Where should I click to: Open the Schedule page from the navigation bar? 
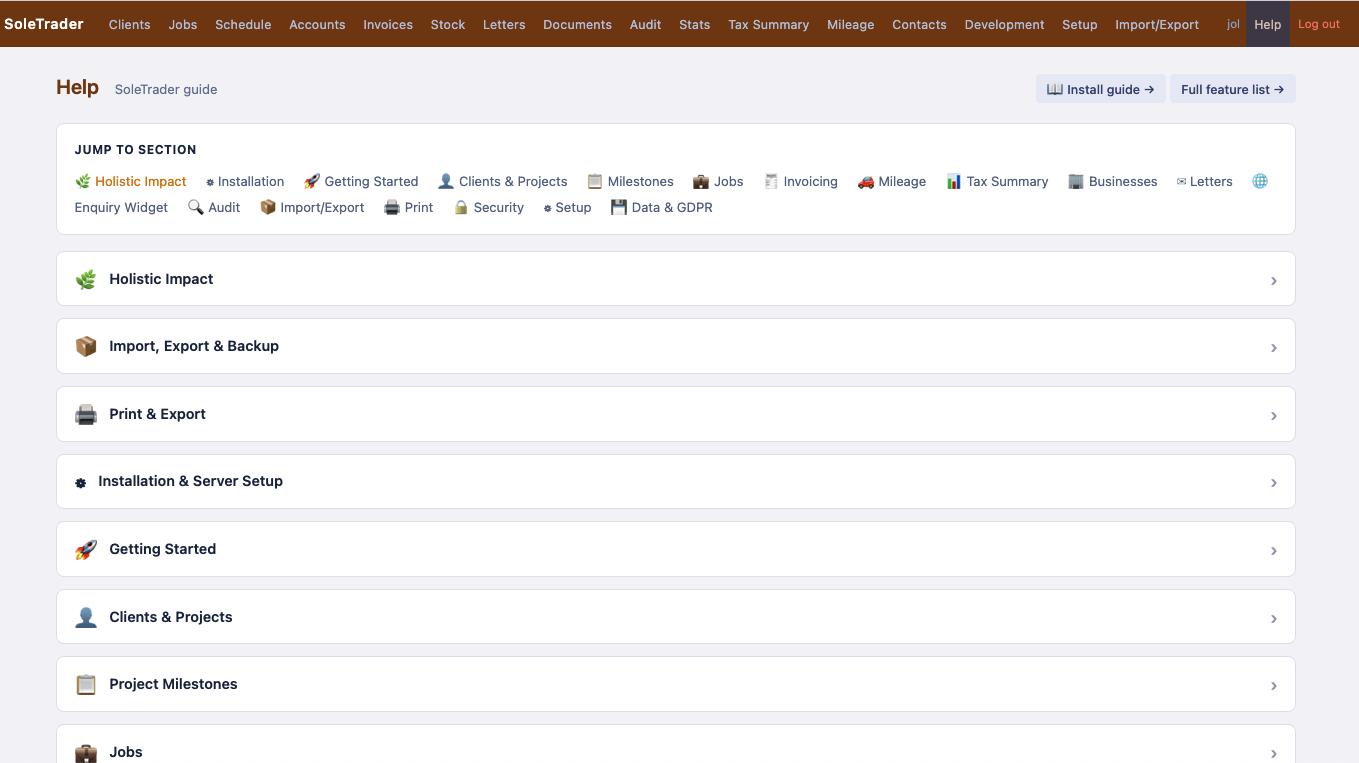243,24
